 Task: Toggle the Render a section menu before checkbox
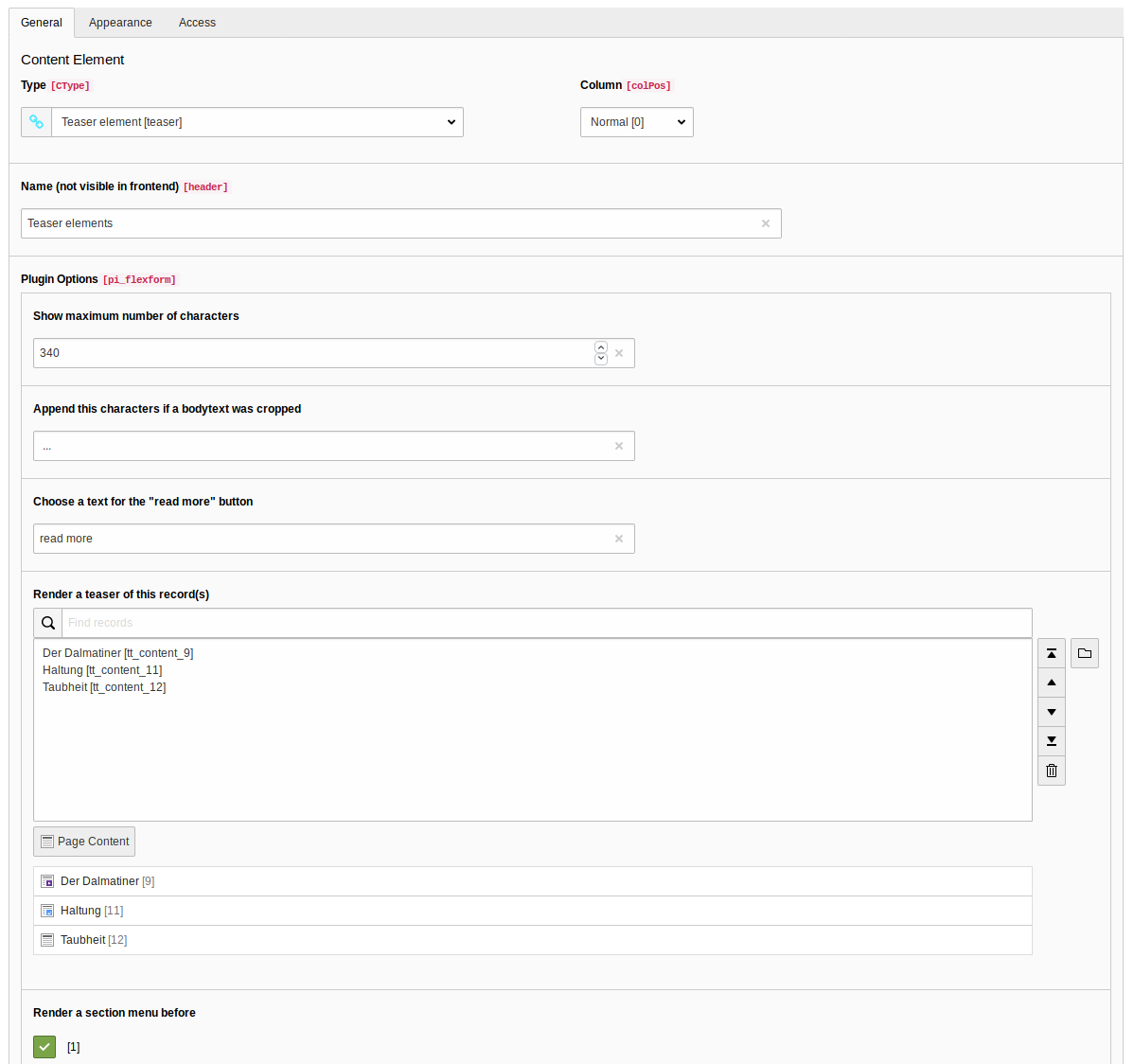tap(44, 1047)
